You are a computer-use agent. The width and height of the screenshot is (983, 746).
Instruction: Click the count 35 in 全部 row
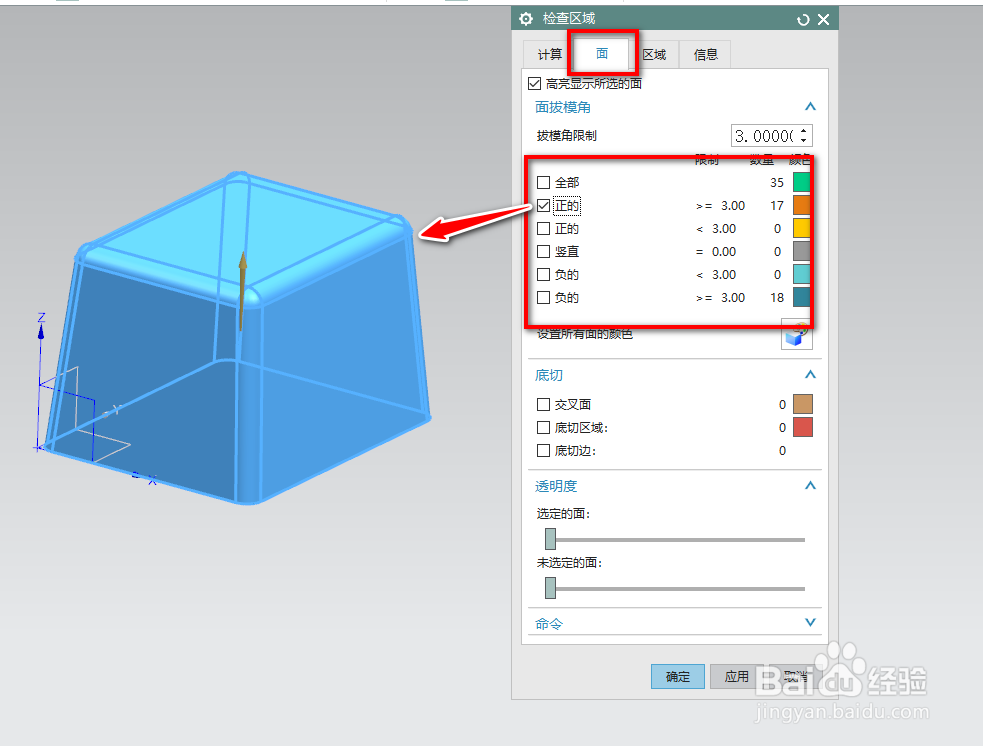(x=777, y=182)
